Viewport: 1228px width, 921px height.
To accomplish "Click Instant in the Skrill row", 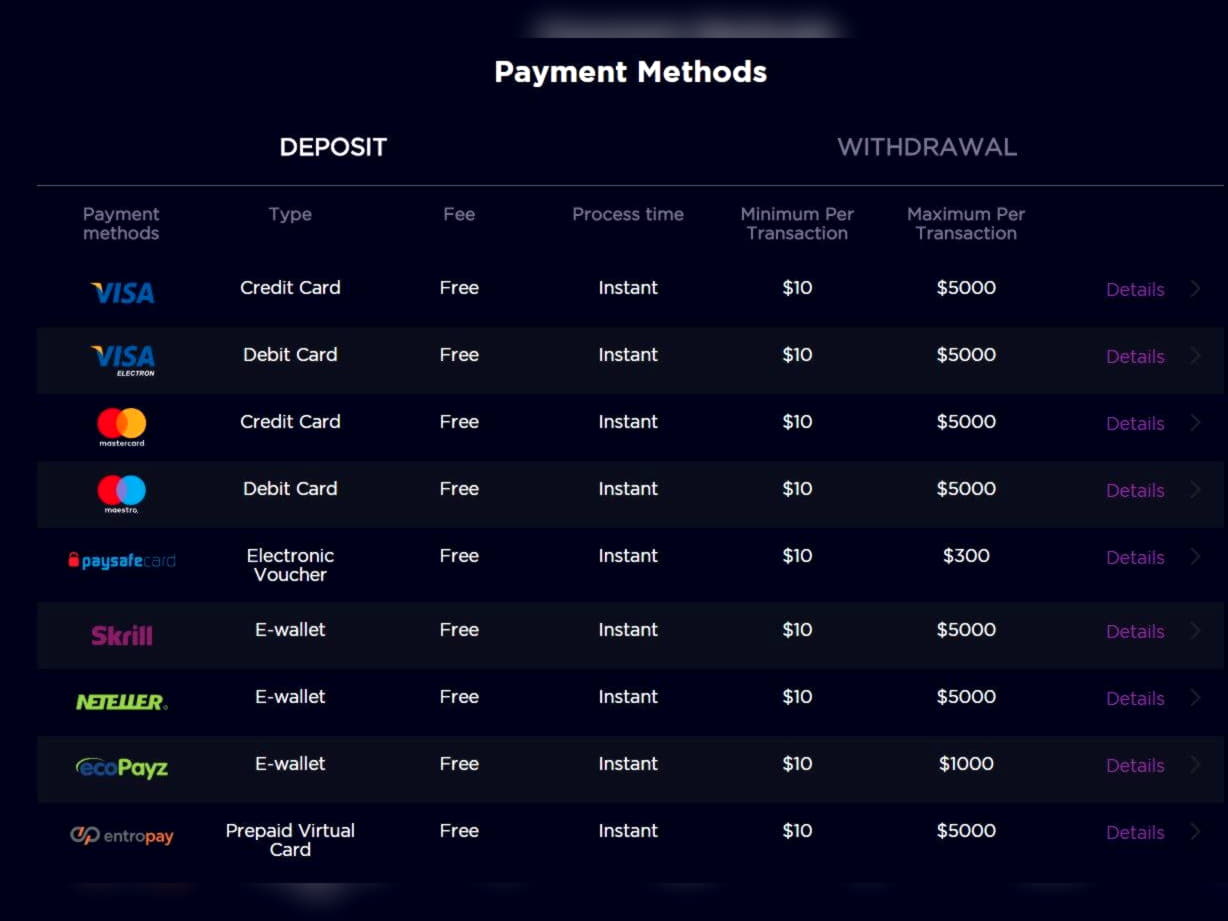I will click(x=628, y=630).
